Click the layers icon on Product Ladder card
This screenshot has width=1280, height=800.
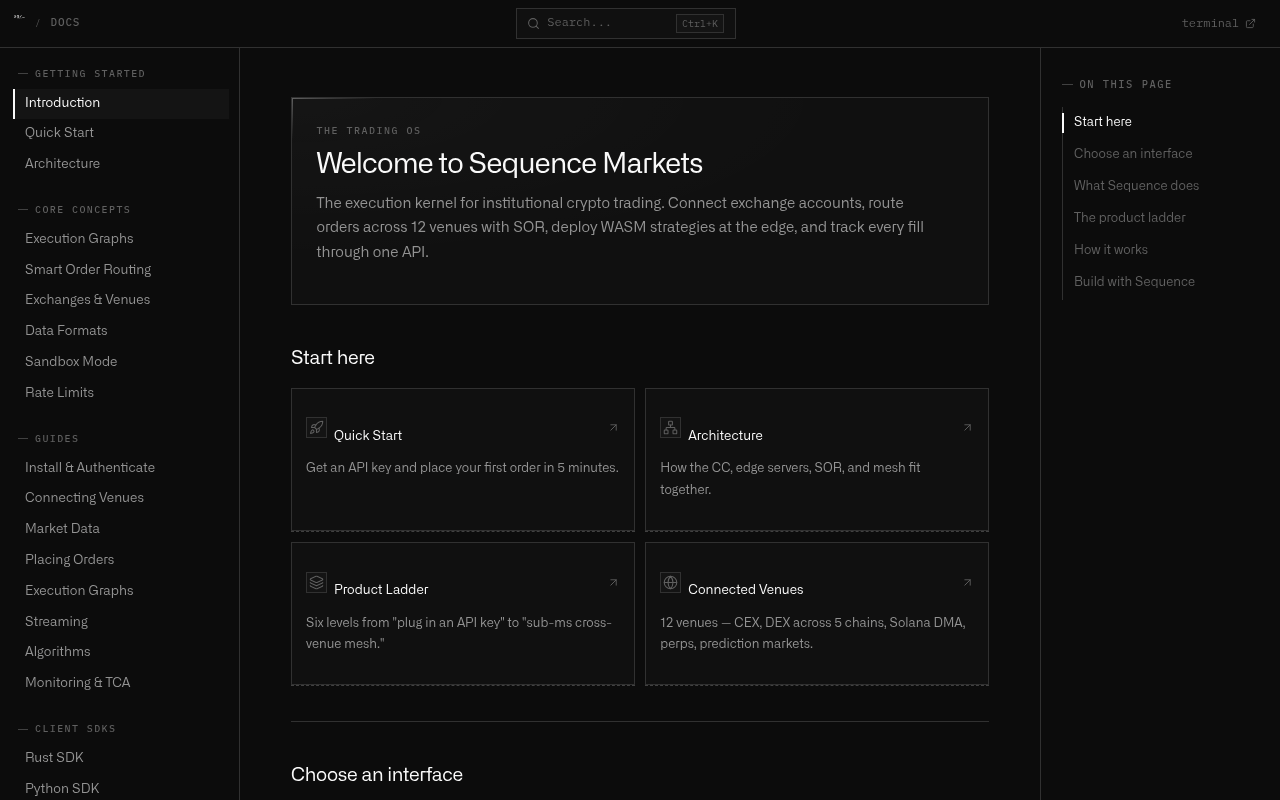click(316, 582)
